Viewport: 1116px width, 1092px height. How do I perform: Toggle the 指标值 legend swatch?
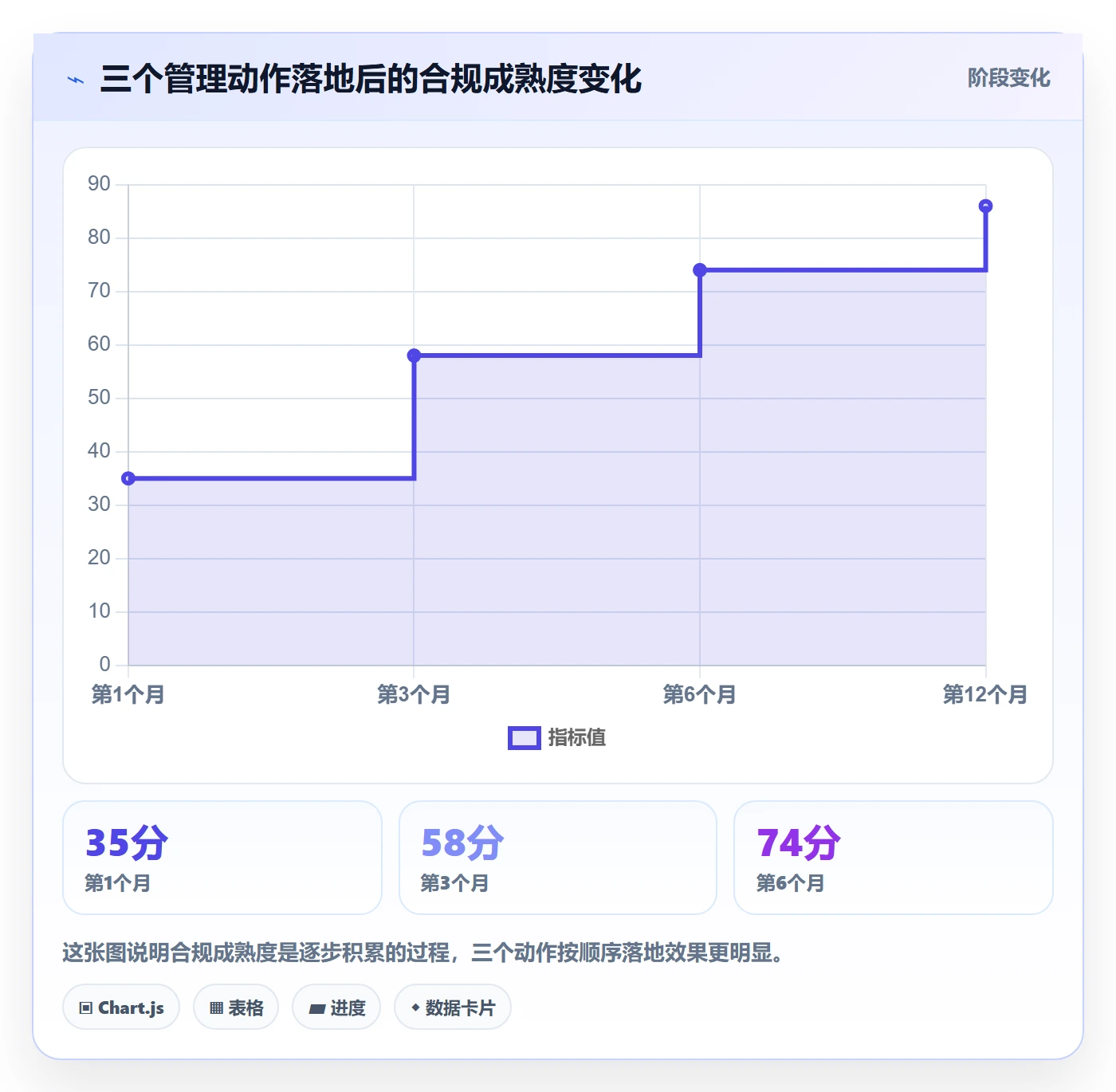point(525,738)
